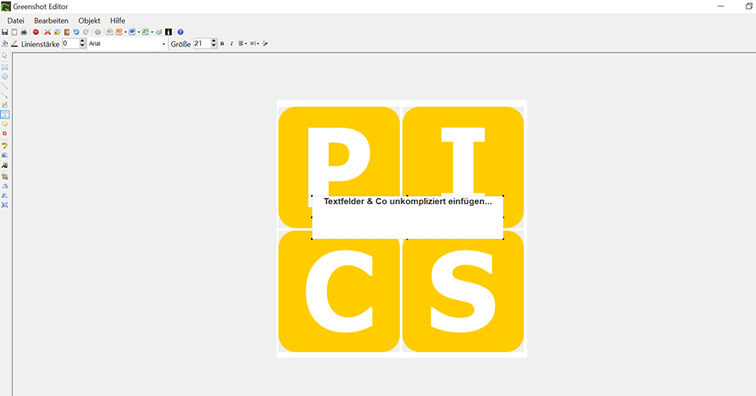Viewport: 756px width, 396px height.
Task: Toggle italic text formatting
Action: coord(231,43)
